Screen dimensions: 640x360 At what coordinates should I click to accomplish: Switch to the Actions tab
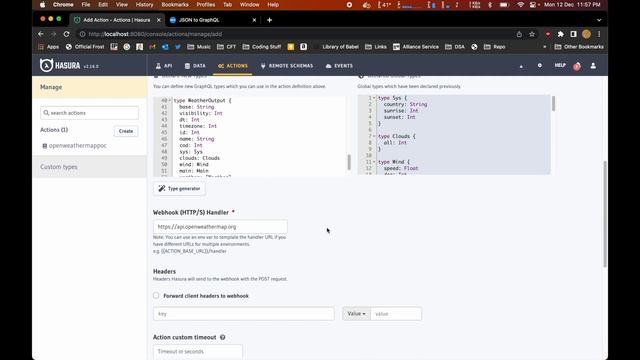[233, 66]
